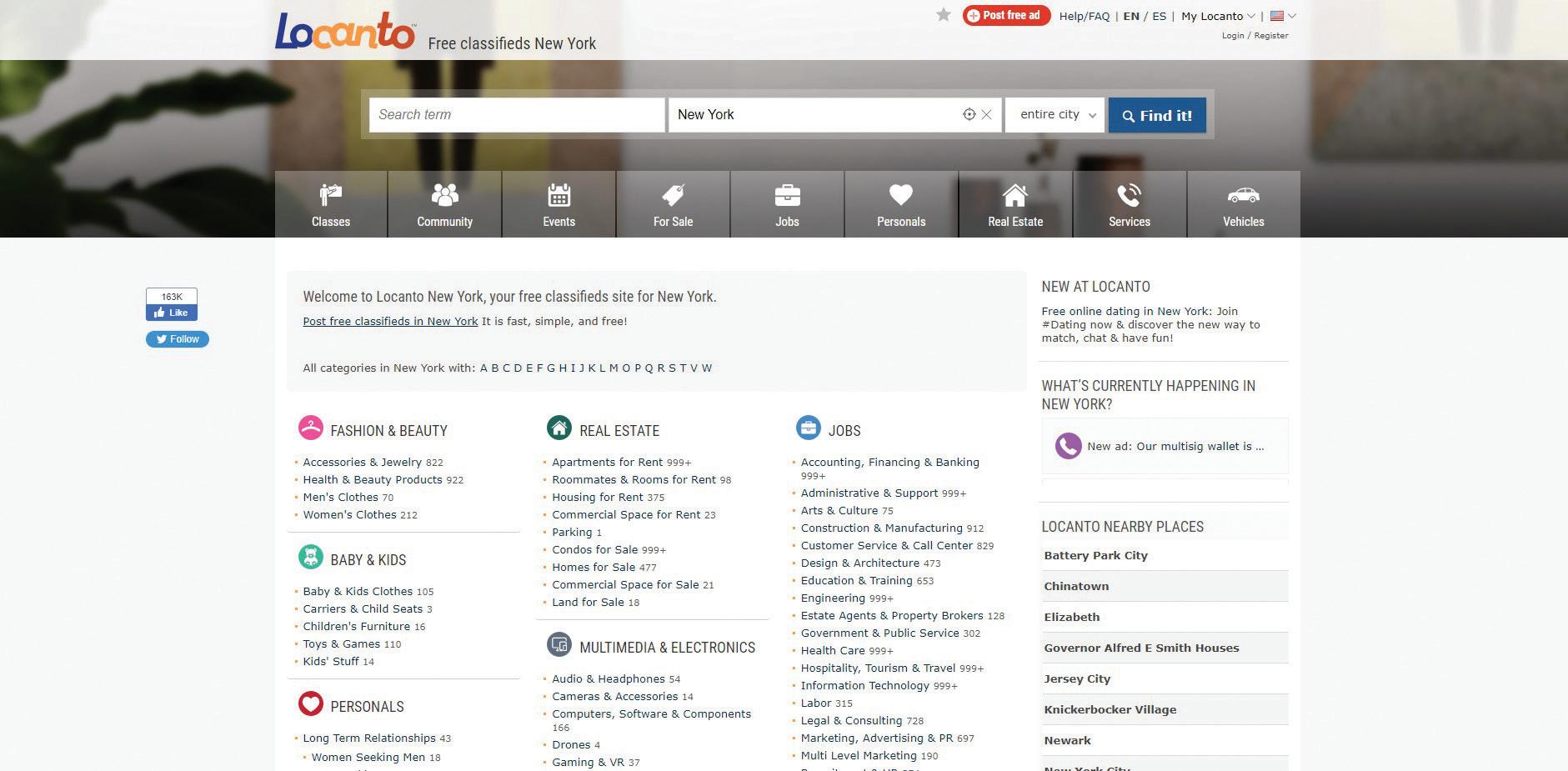This screenshot has height=771, width=1568.
Task: Click the Login link
Action: (x=1233, y=36)
